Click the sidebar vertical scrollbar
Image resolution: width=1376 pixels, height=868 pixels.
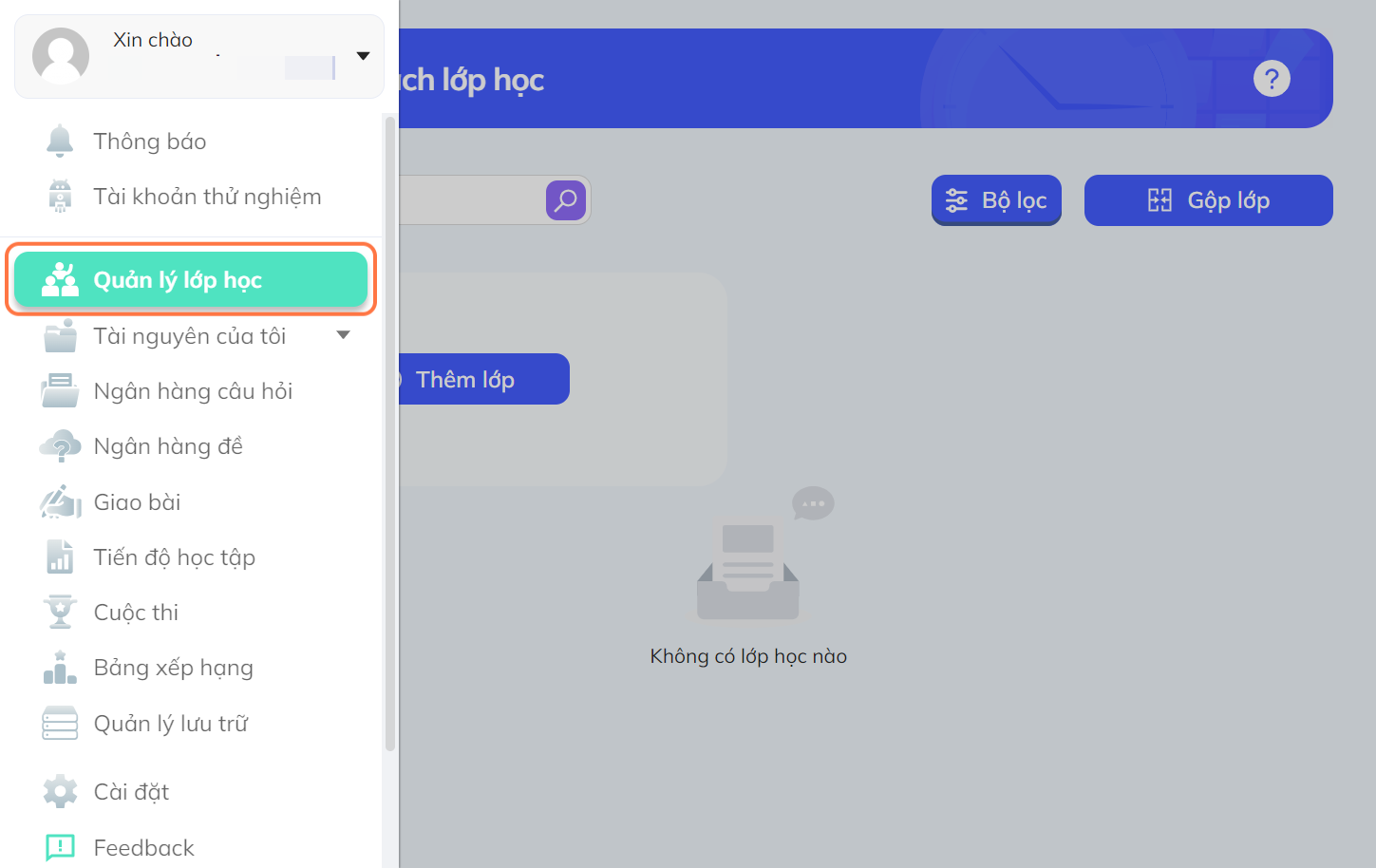[389, 432]
